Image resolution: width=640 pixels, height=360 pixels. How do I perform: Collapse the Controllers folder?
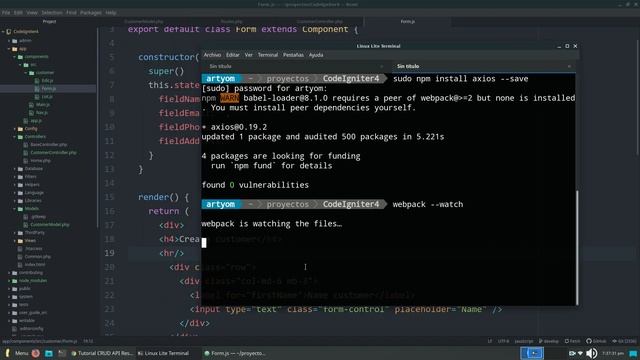pyautogui.click(x=15, y=137)
